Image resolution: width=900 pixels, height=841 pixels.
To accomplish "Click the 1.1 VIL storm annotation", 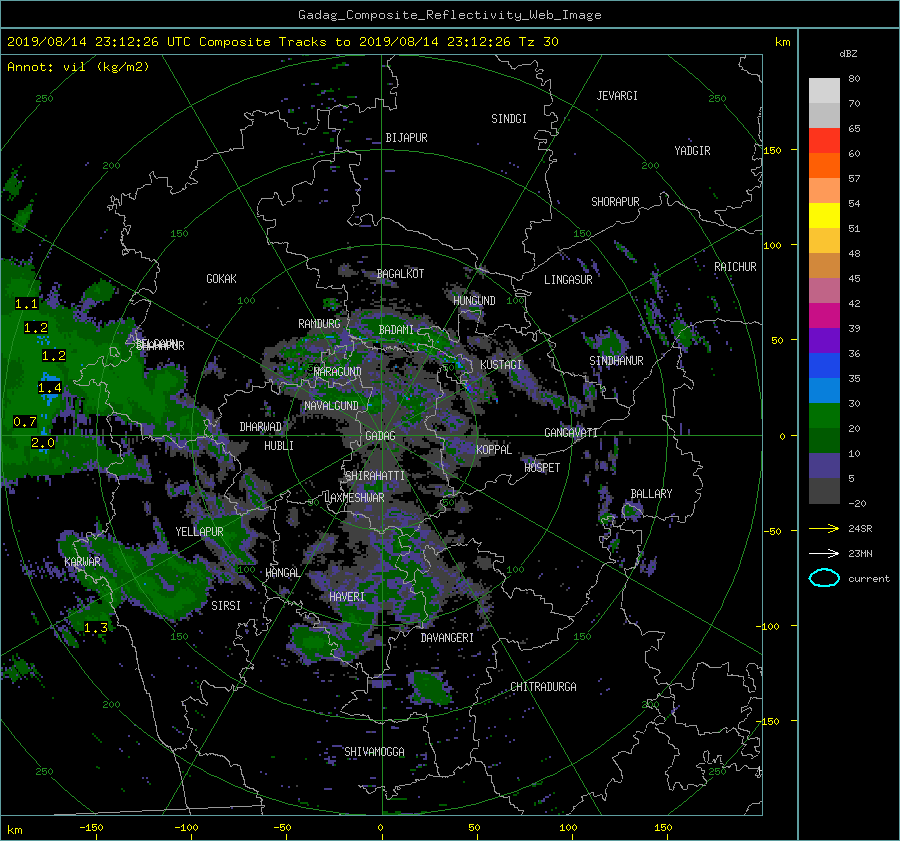I will pos(26,304).
